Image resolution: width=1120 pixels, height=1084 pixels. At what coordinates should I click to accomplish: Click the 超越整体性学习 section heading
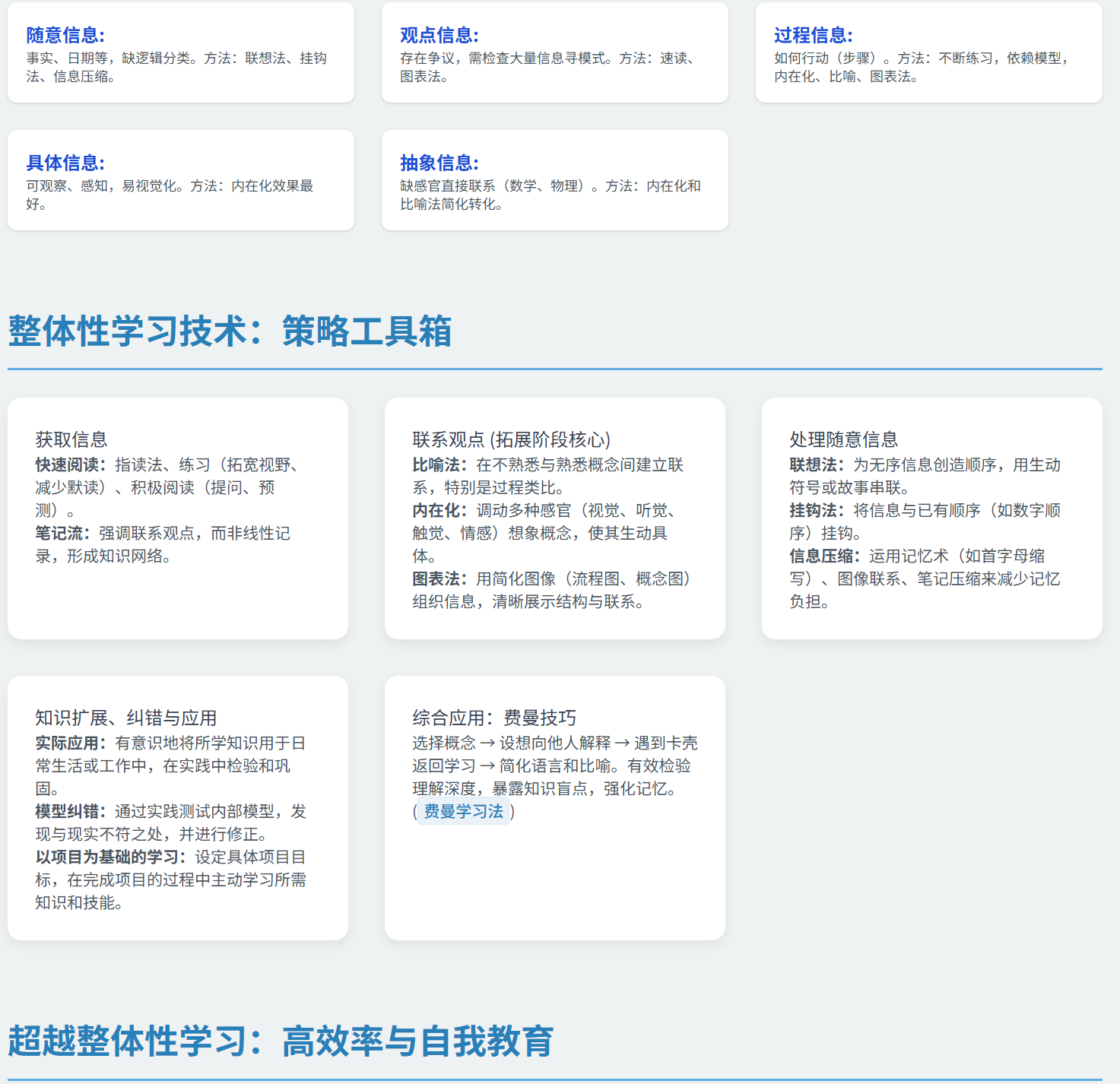(x=281, y=1041)
